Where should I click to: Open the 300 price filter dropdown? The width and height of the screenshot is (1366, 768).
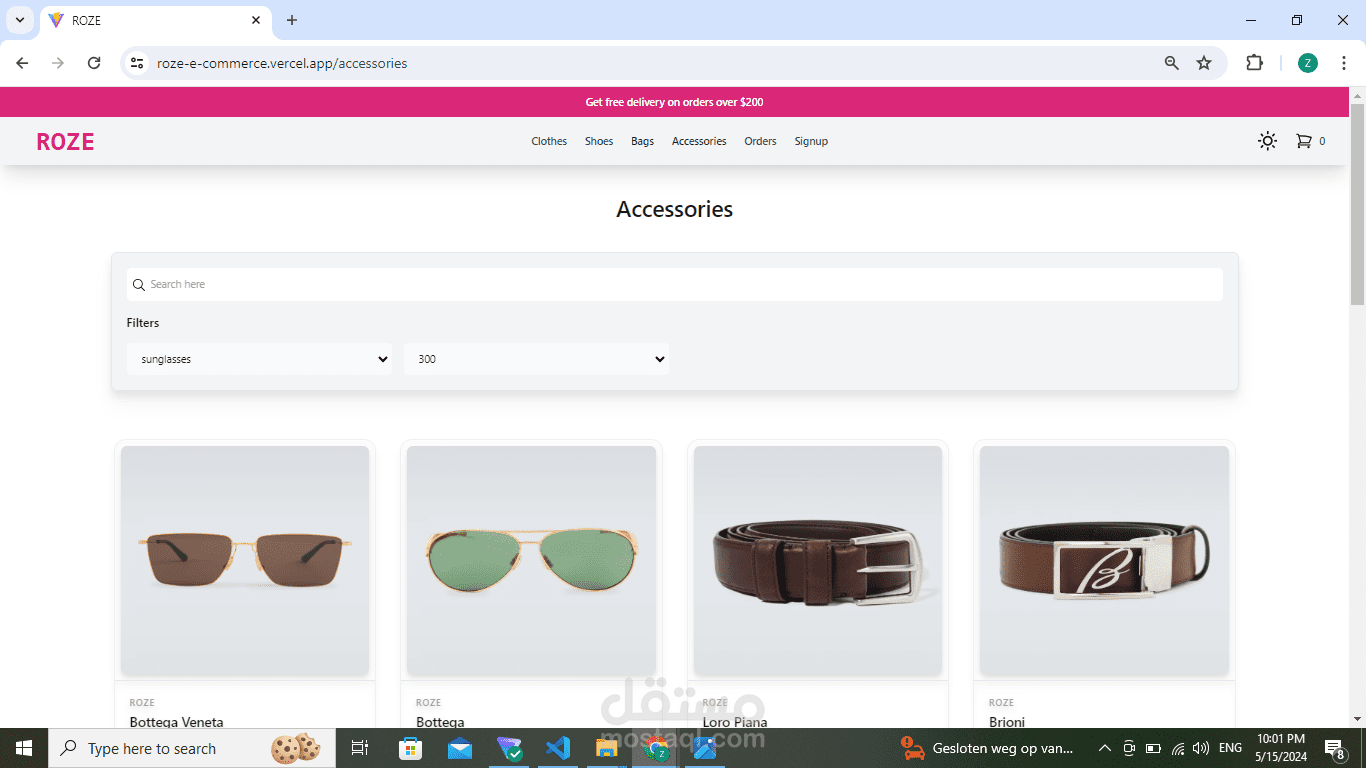[536, 359]
